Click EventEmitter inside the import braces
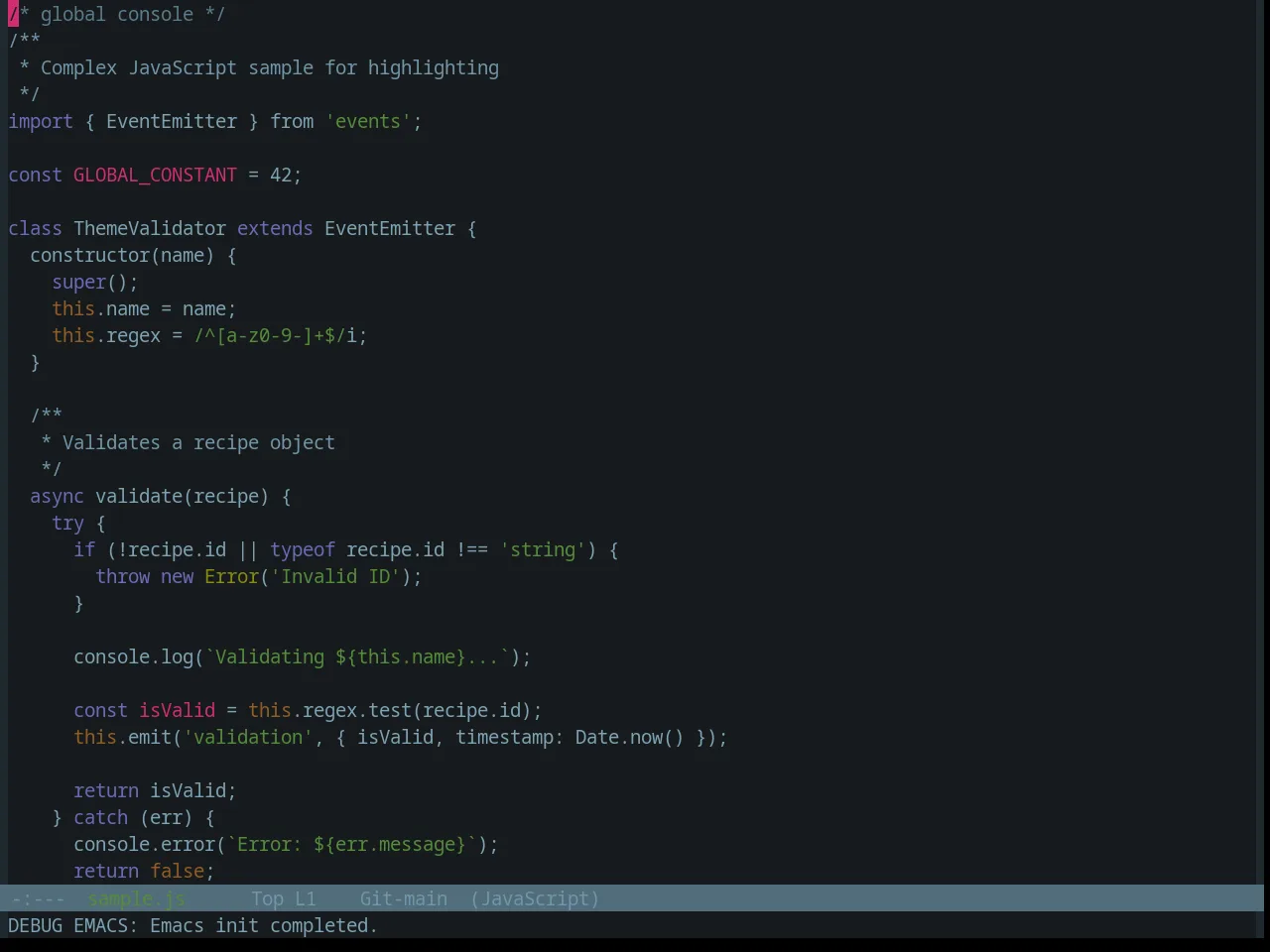Viewport: 1270px width, 952px height. click(172, 121)
